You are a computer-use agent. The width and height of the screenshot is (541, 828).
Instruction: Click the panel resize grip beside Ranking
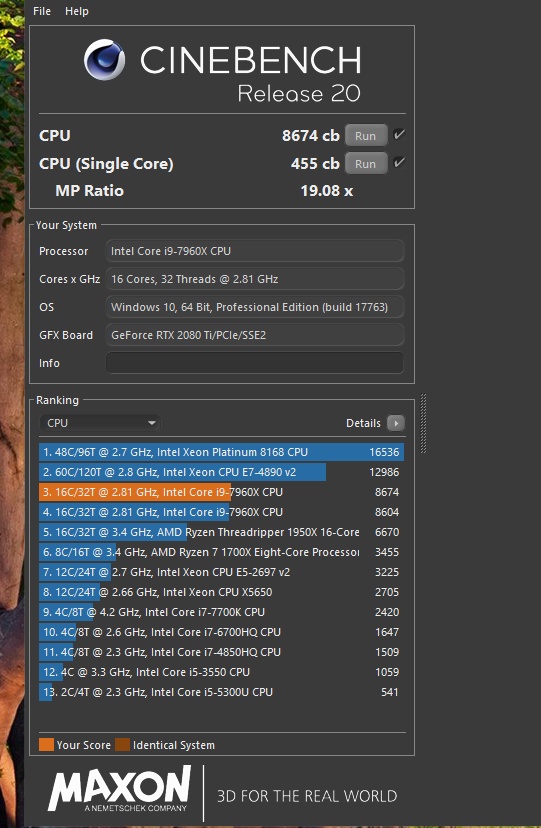tap(423, 424)
